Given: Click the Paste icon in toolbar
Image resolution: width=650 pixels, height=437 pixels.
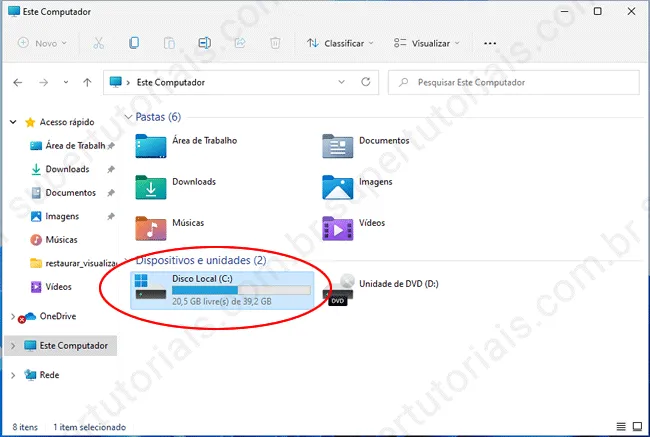Looking at the screenshot, I should click(x=169, y=43).
